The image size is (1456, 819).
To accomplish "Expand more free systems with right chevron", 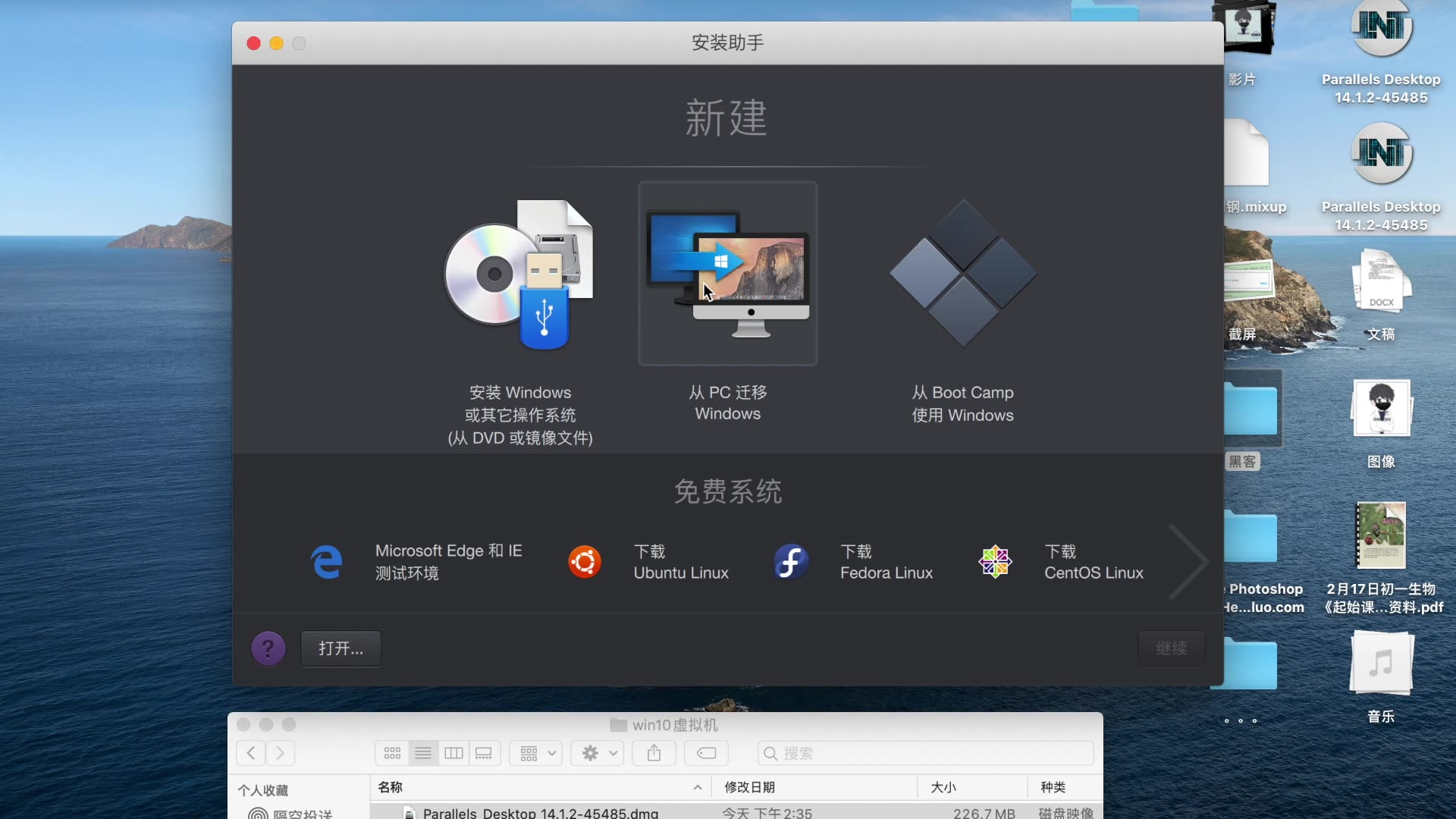I will point(1188,561).
